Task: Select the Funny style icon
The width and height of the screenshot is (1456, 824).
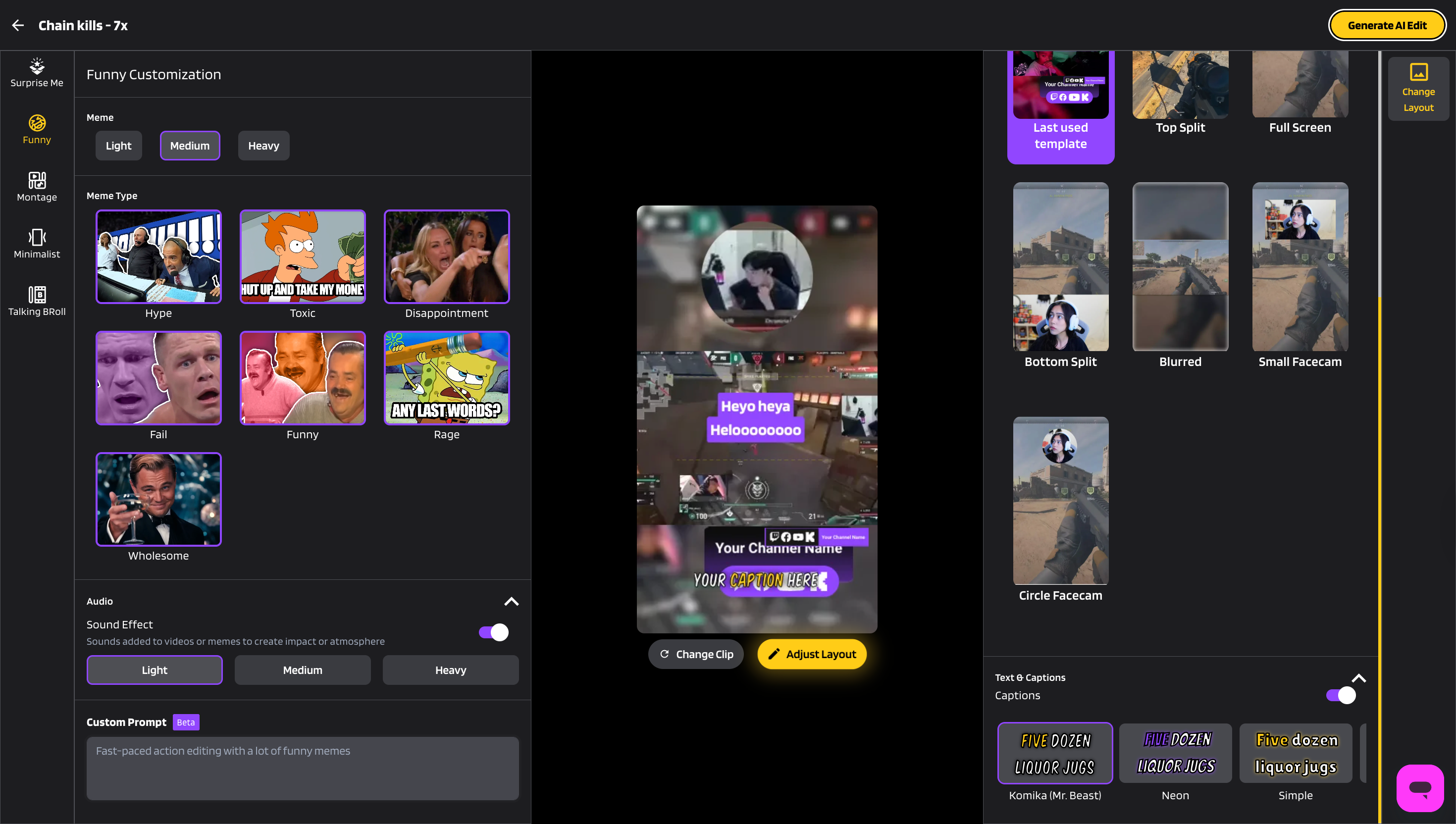Action: point(37,123)
